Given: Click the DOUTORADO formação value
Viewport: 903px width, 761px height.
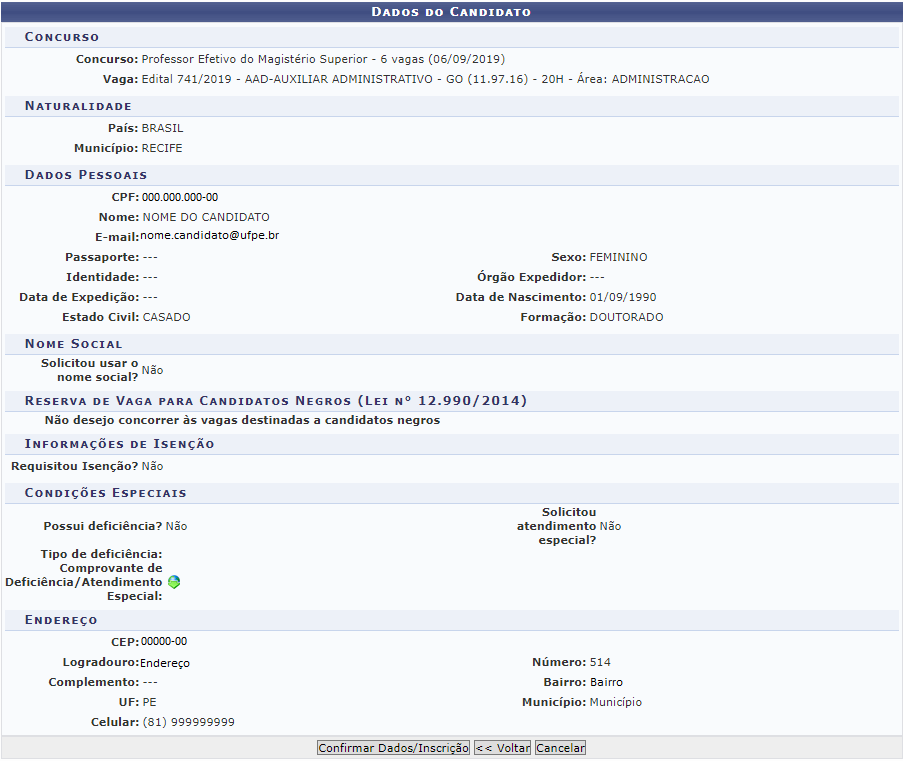Looking at the screenshot, I should click(626, 317).
